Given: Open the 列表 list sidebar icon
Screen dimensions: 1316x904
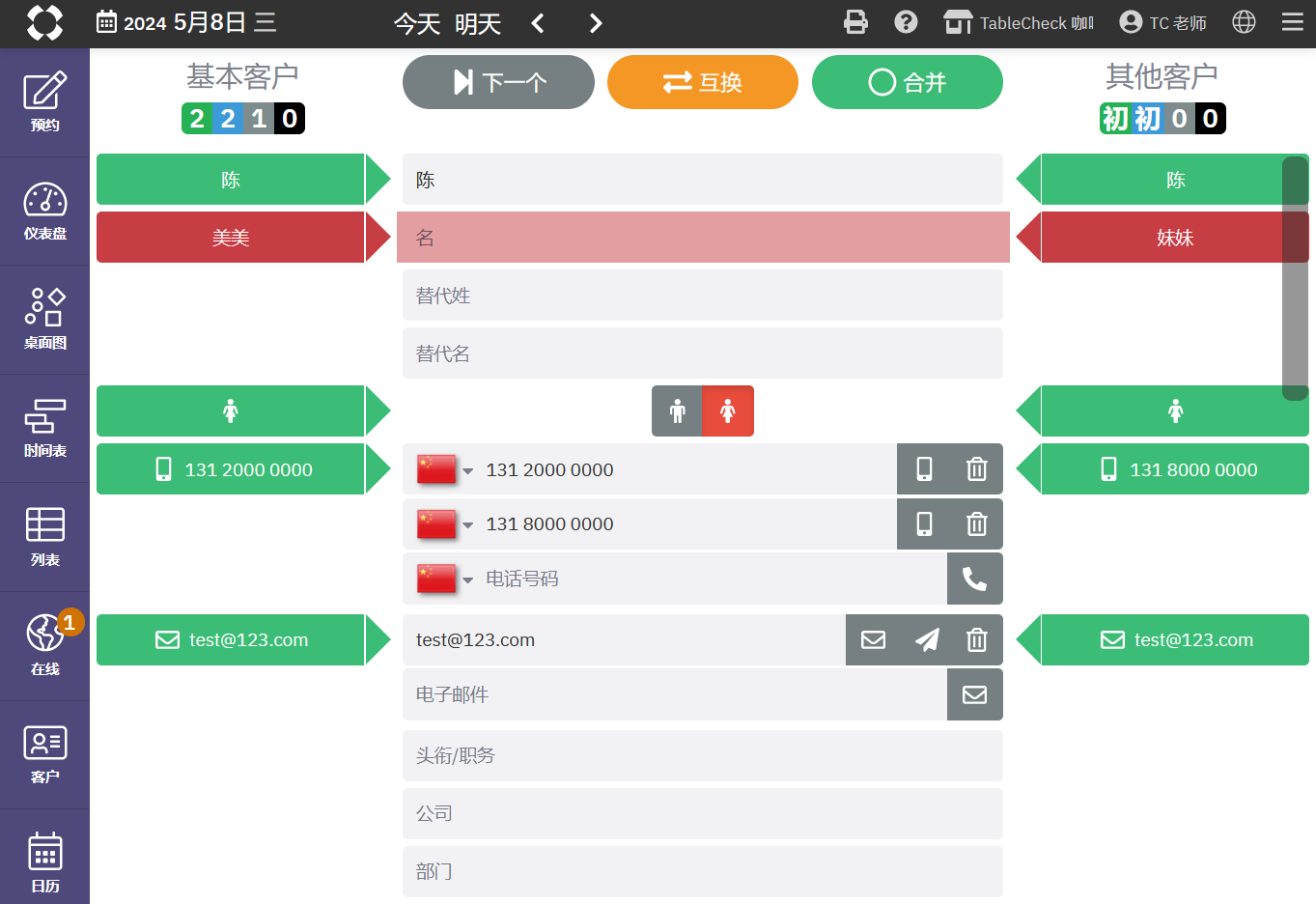Looking at the screenshot, I should [x=44, y=537].
